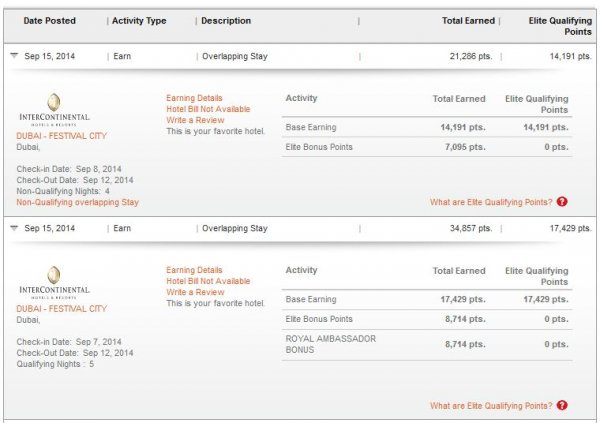Write a Review for Sep 8 check-in stay

195,120
